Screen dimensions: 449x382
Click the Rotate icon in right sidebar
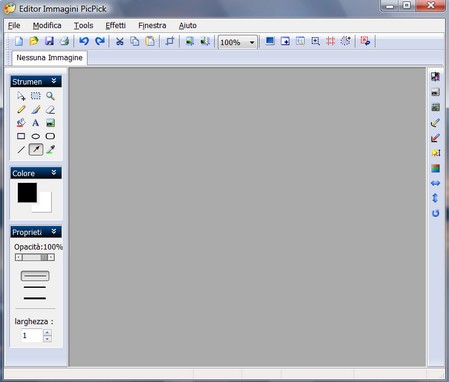[435, 213]
